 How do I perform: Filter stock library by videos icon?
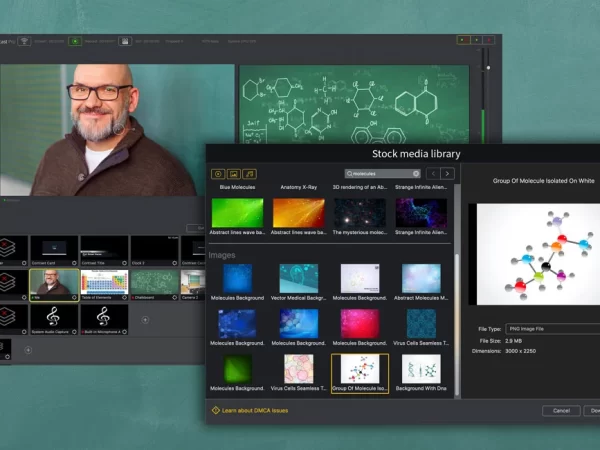point(218,174)
